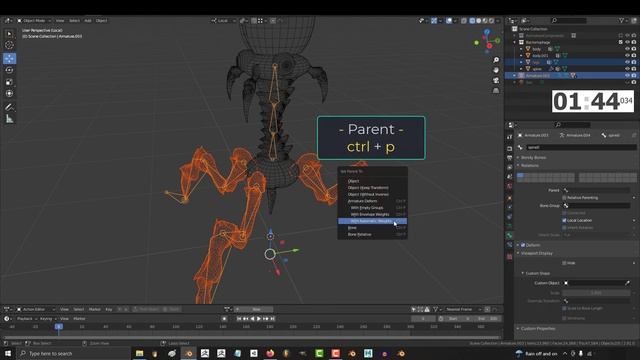Click the timeline auto-keying record button
Viewport: 640px width, 360px height.
(x=224, y=319)
